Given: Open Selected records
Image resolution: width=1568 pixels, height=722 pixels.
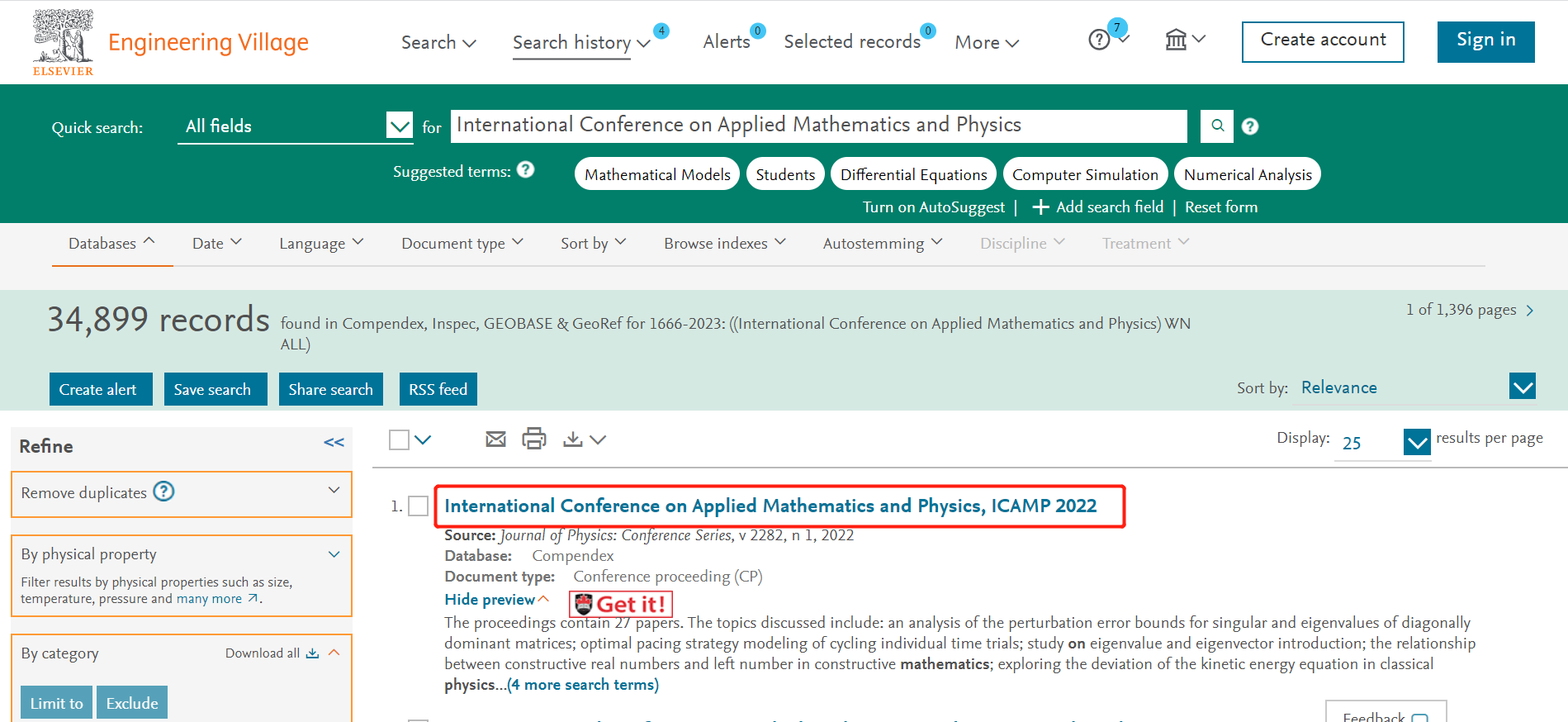Looking at the screenshot, I should click(x=852, y=41).
